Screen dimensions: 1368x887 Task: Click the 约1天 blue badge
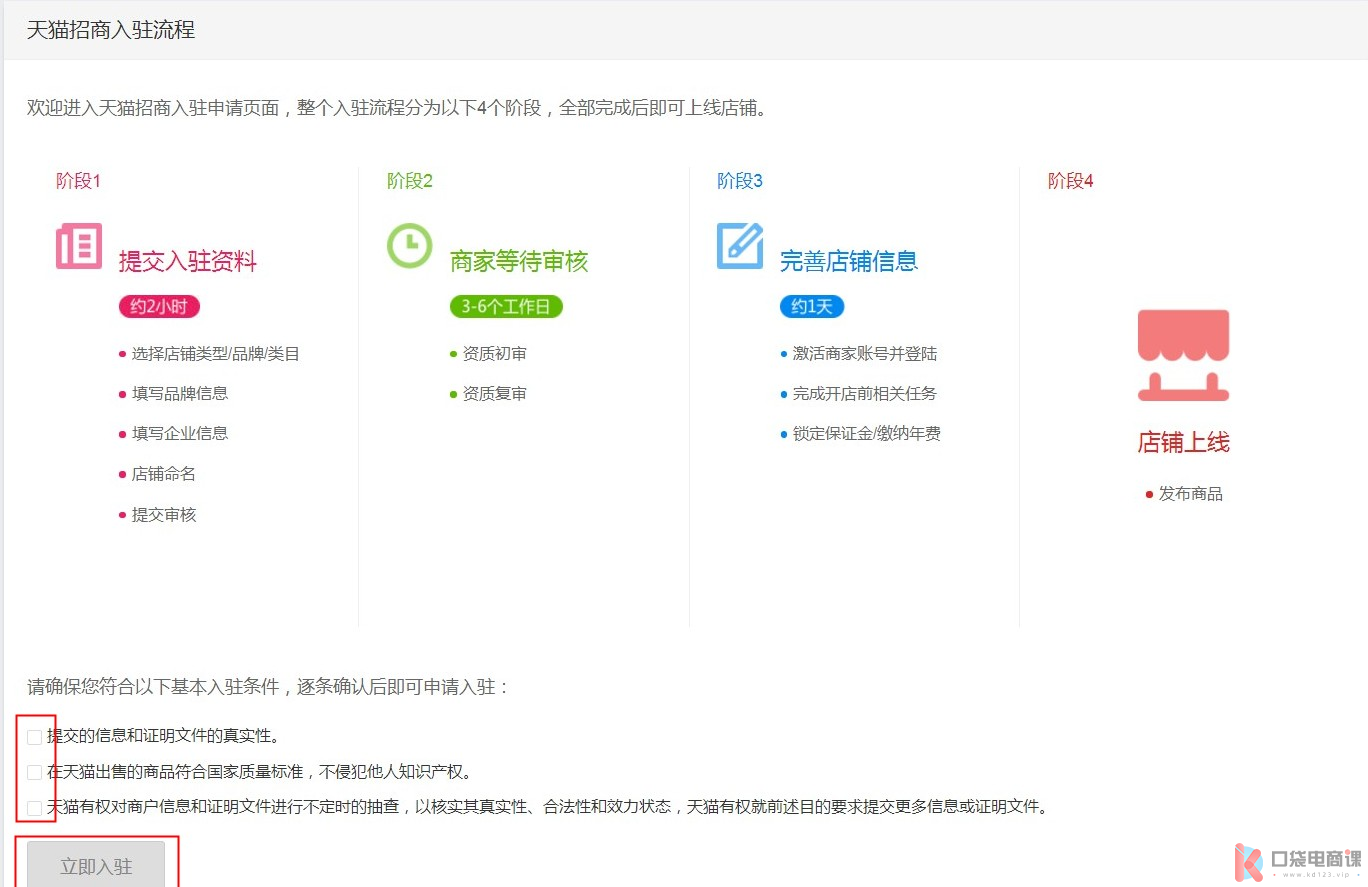811,307
